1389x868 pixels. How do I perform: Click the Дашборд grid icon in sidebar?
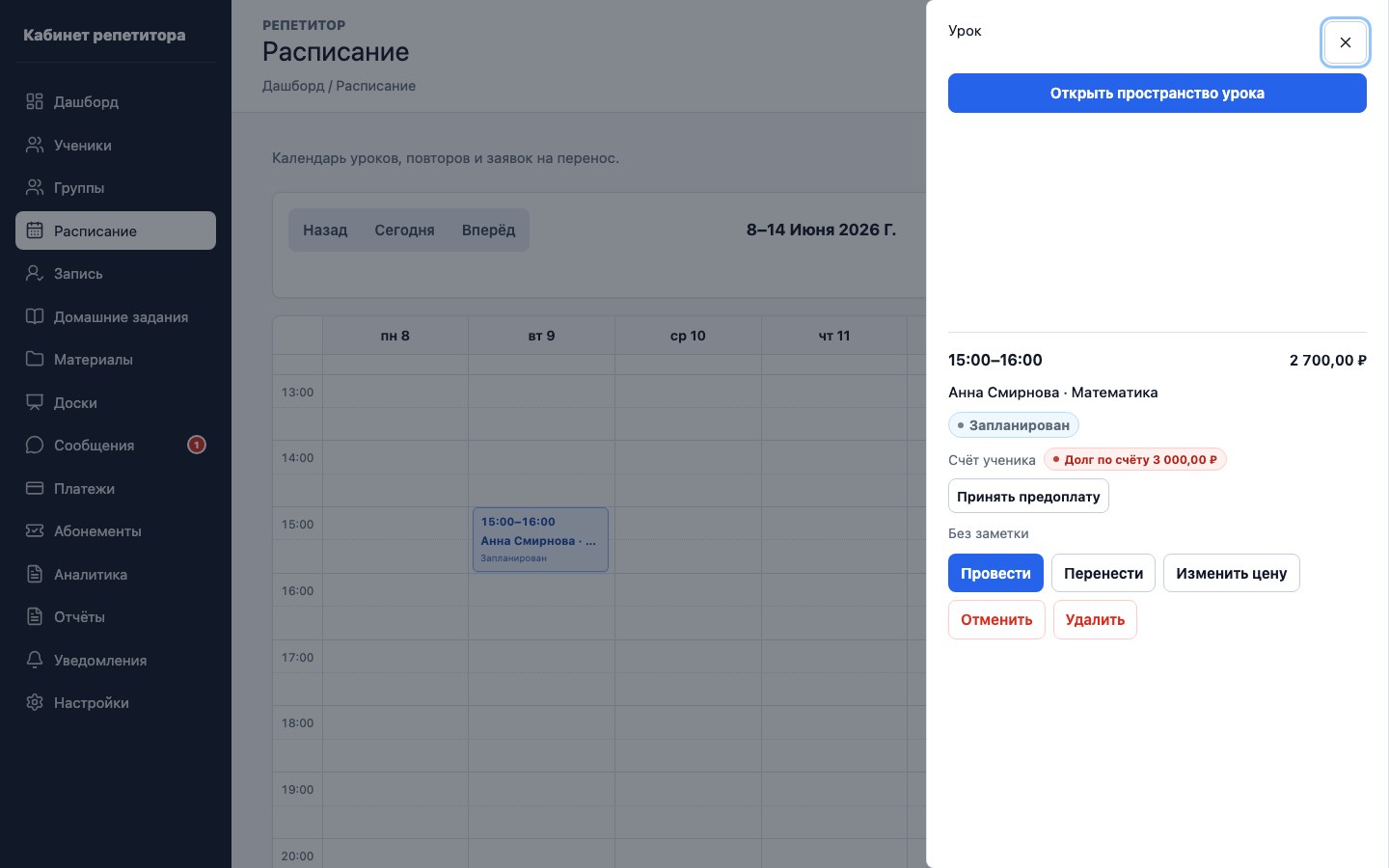35,101
